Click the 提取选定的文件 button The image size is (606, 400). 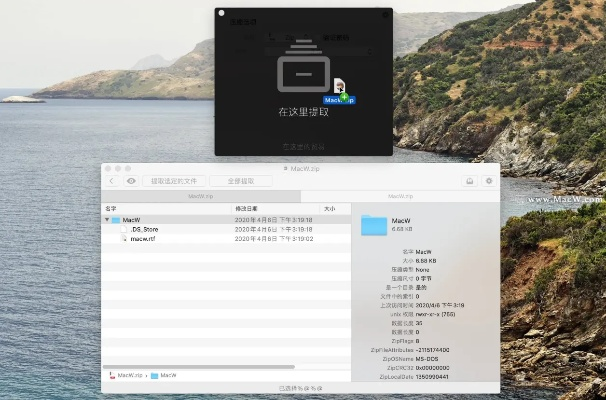click(173, 181)
